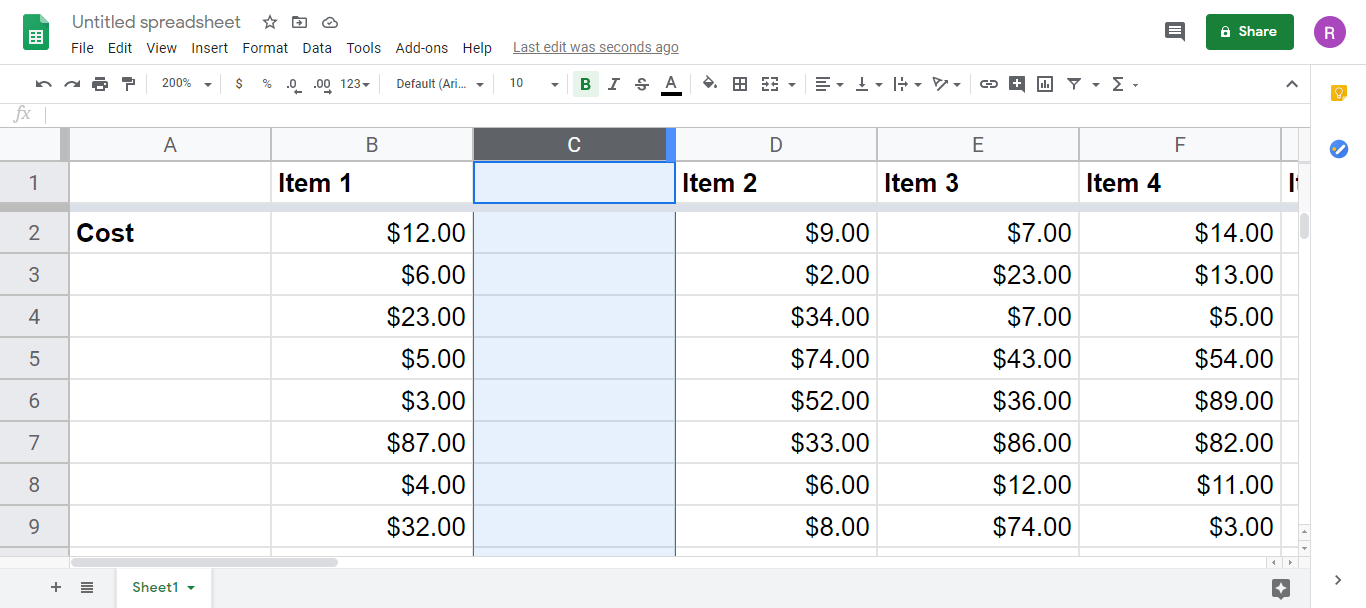Select column D header
The height and width of the screenshot is (608, 1366).
(x=776, y=145)
